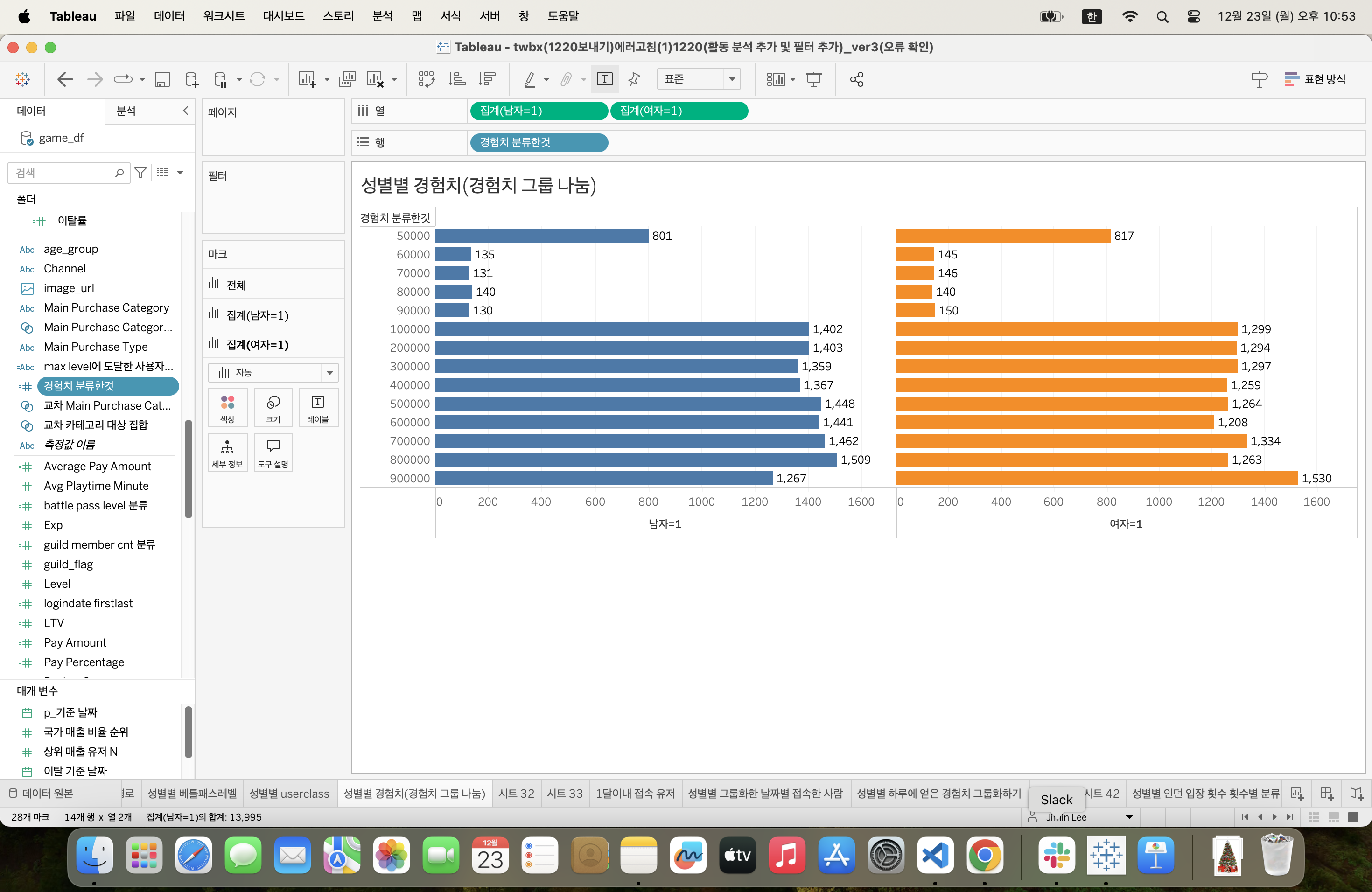Click the blue bar for 800000 male
The width and height of the screenshot is (1372, 892).
[636, 460]
